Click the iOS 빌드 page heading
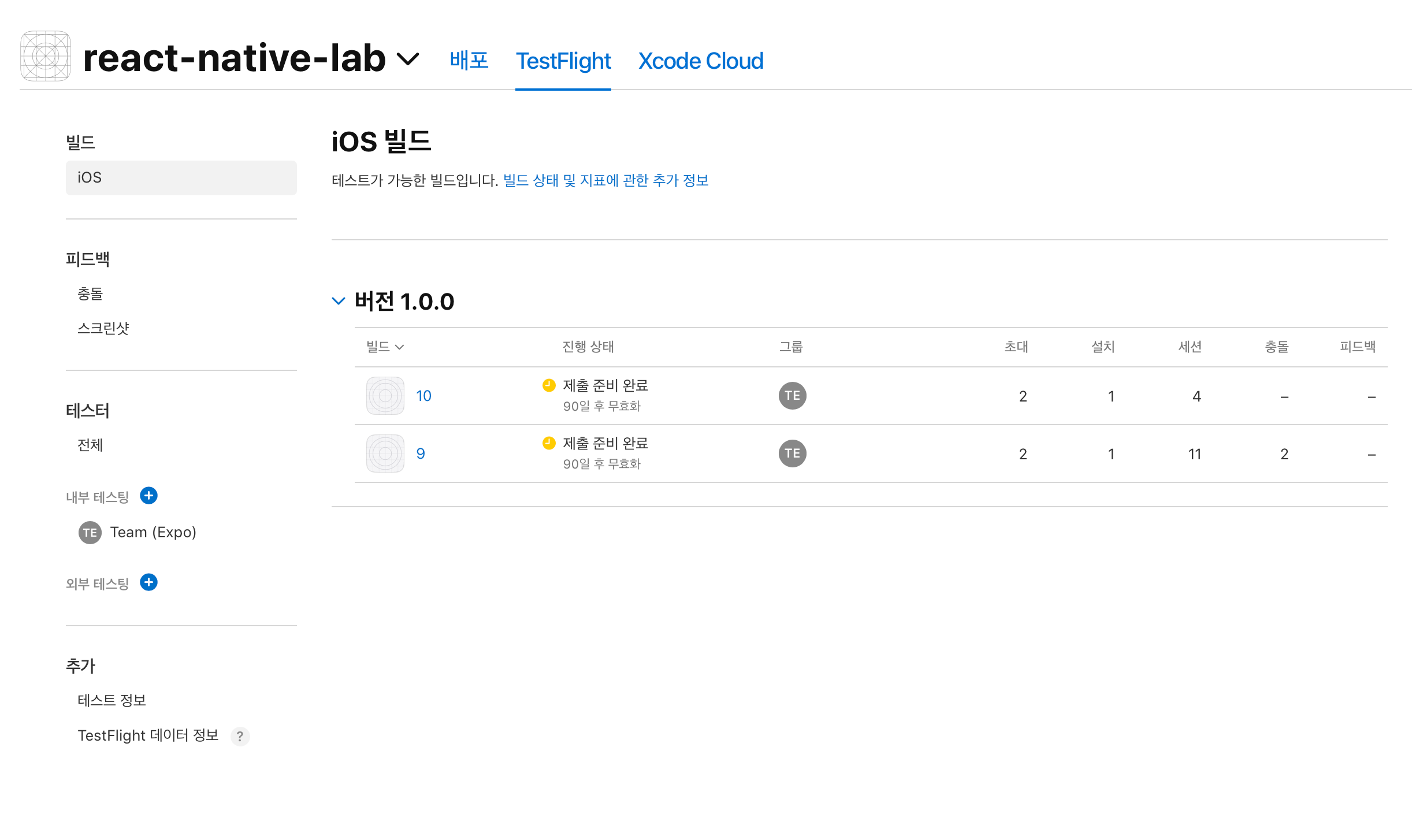 381,142
